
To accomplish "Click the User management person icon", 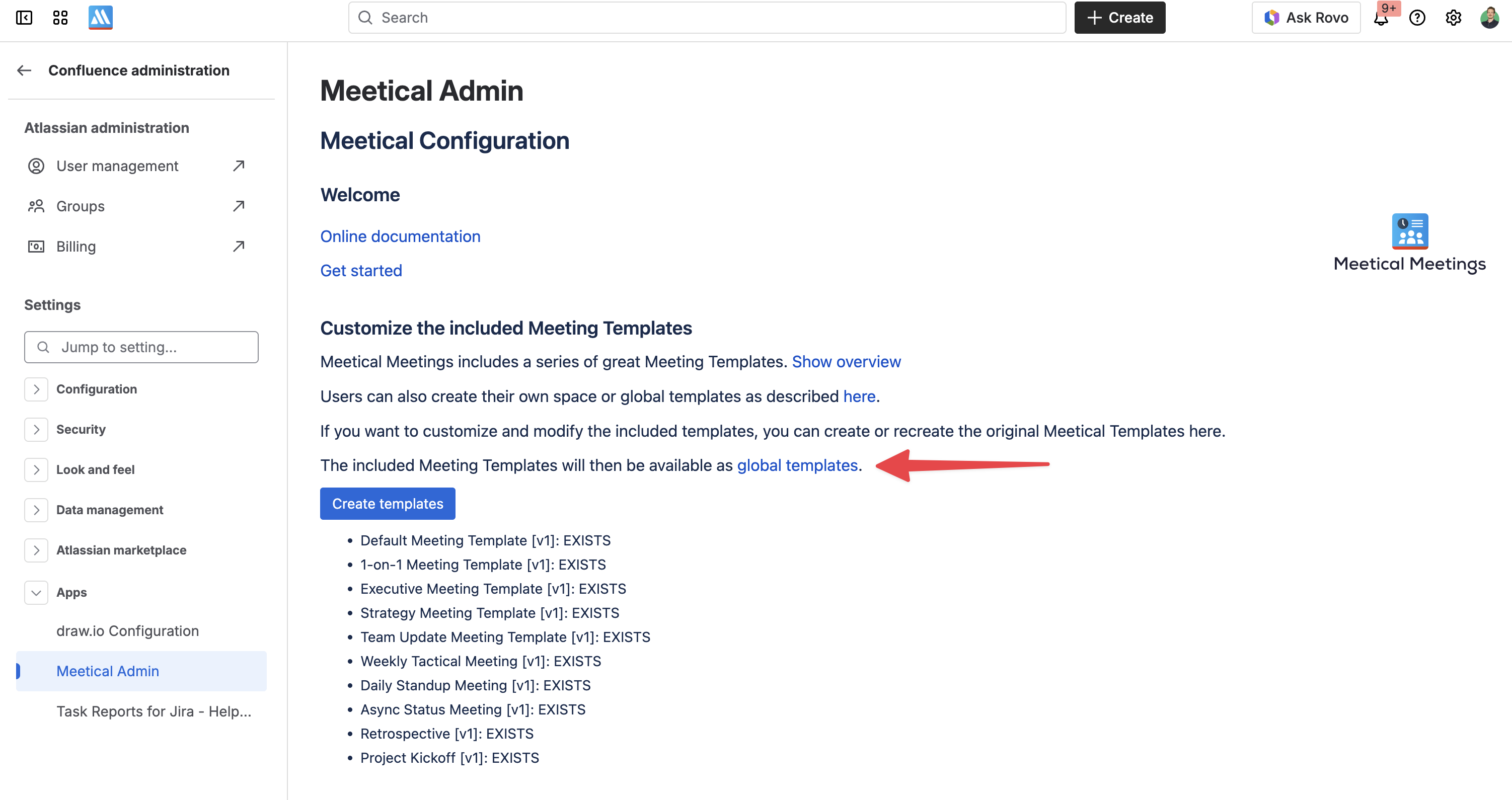I will 36,166.
